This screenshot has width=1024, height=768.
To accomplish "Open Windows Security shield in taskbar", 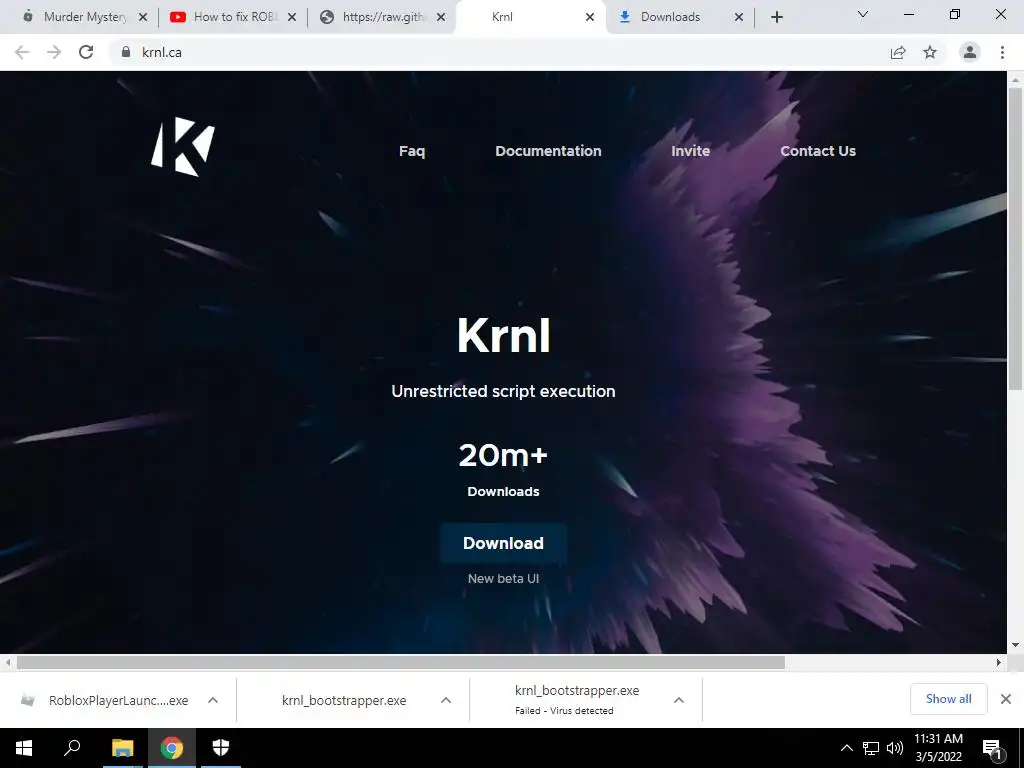I will [x=221, y=748].
